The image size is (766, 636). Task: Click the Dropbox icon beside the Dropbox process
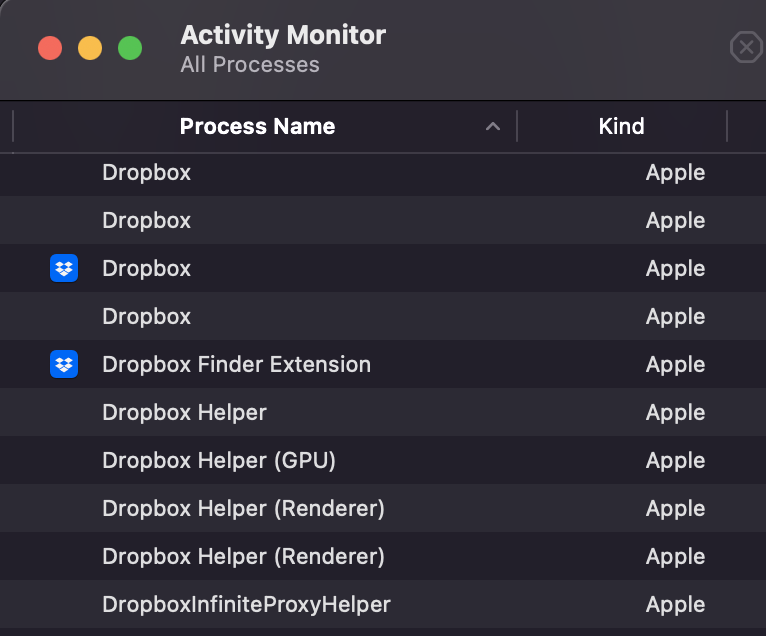tap(64, 268)
